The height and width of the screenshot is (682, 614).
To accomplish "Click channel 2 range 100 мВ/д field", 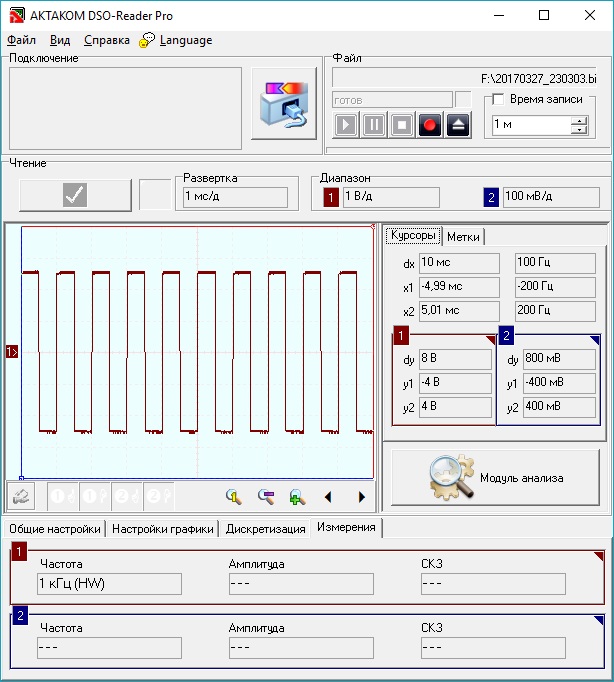I will [551, 197].
